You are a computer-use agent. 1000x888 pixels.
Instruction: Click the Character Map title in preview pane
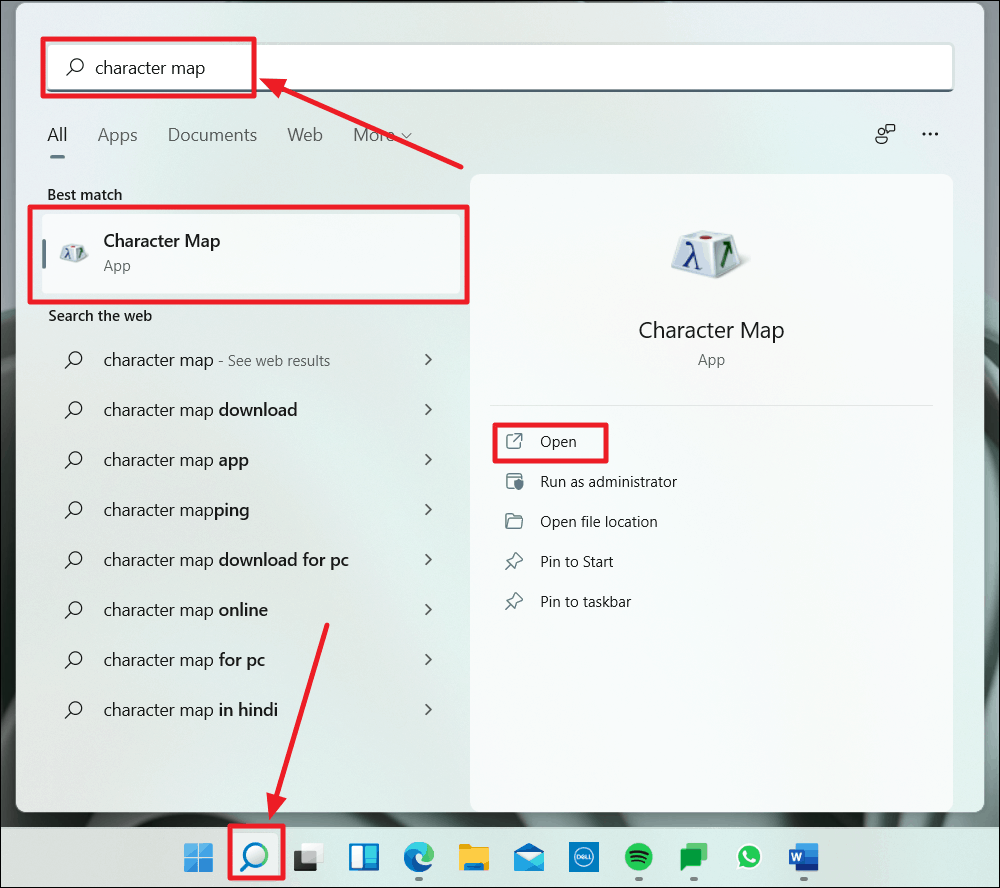(x=711, y=330)
